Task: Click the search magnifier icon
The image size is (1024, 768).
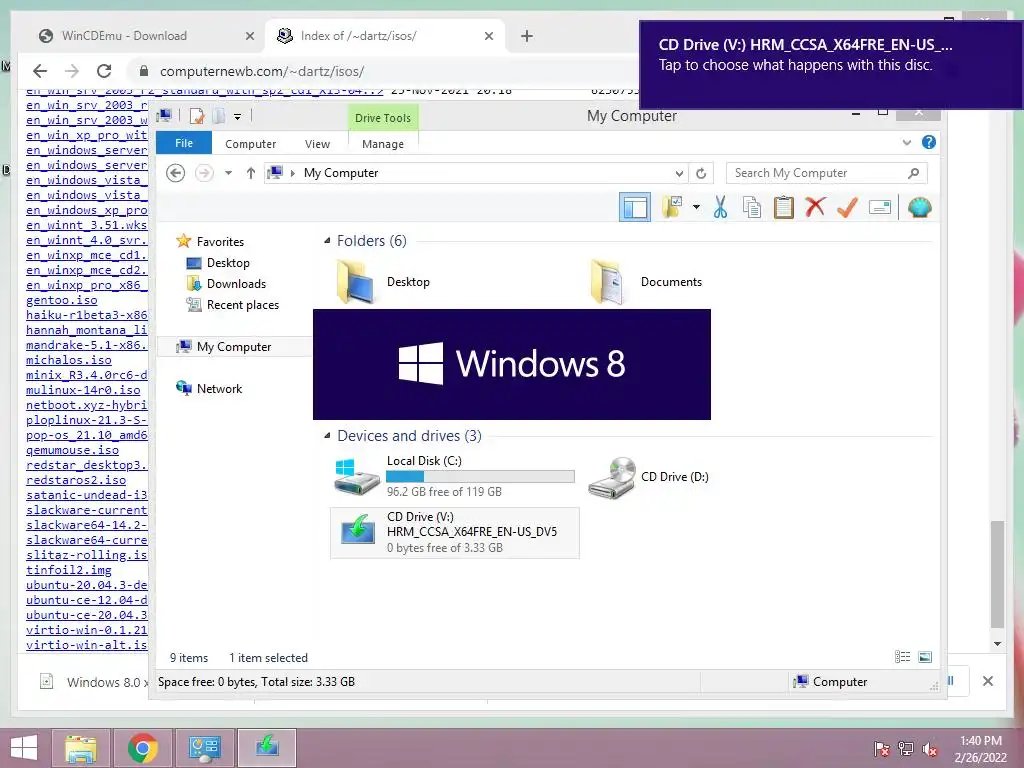Action: pyautogui.click(x=913, y=173)
